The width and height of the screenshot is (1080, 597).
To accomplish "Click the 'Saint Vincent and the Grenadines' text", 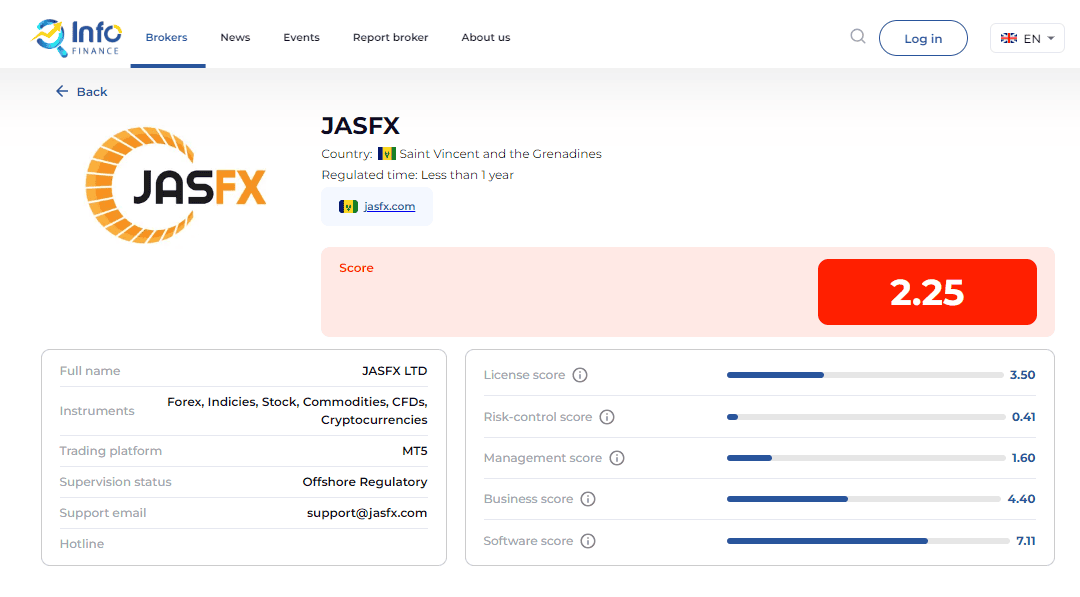I will (501, 154).
